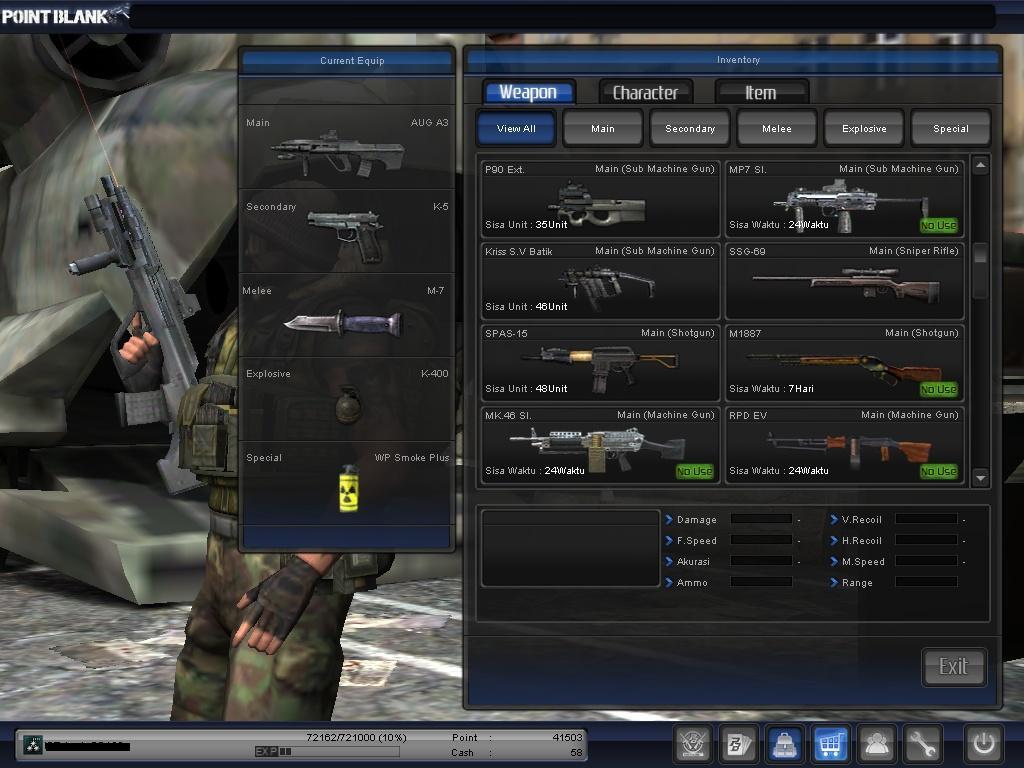Click the Exit button
1024x768 pixels.
point(953,667)
